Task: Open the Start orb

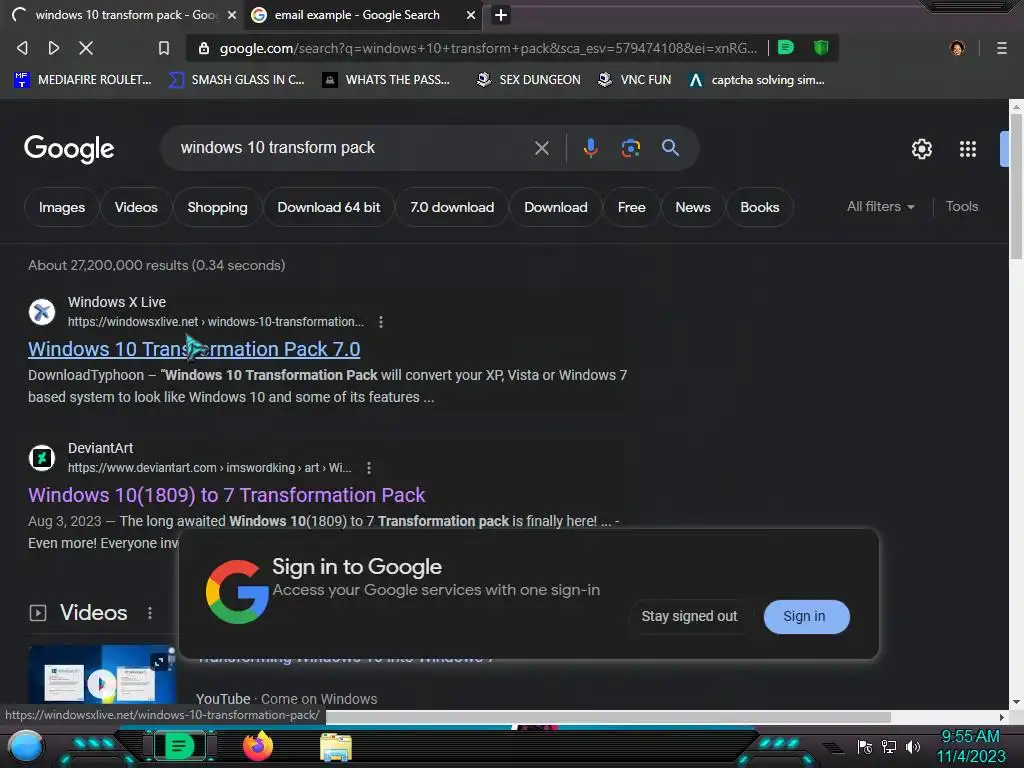Action: pos(26,747)
